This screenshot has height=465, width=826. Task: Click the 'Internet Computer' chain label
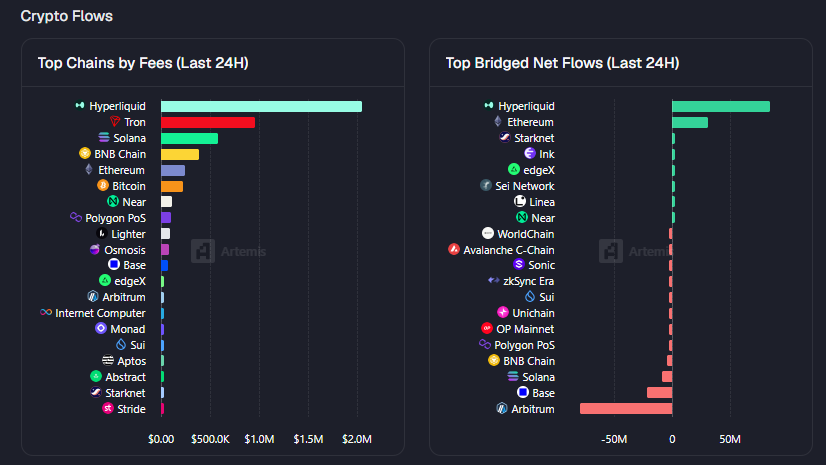point(100,313)
